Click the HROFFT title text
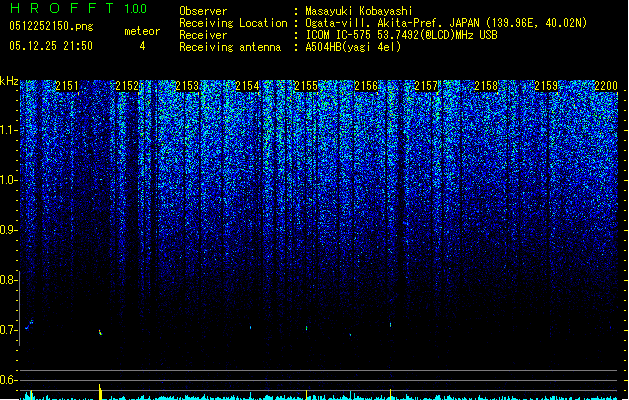 (62, 8)
